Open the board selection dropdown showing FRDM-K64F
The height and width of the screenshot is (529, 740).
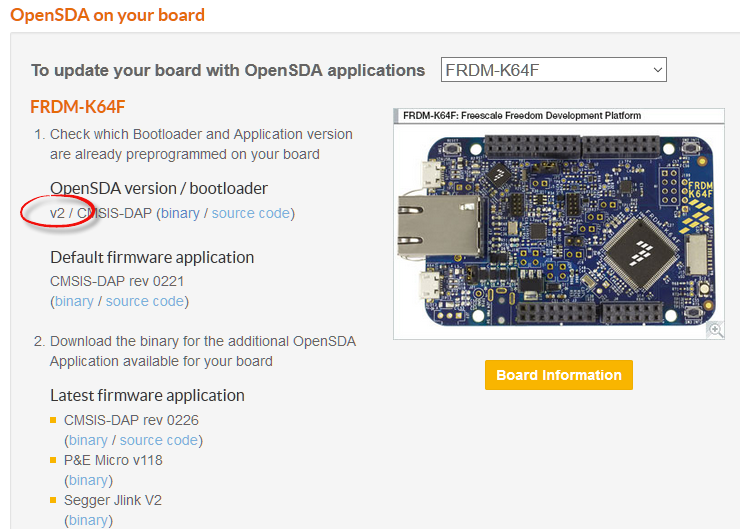tap(553, 70)
